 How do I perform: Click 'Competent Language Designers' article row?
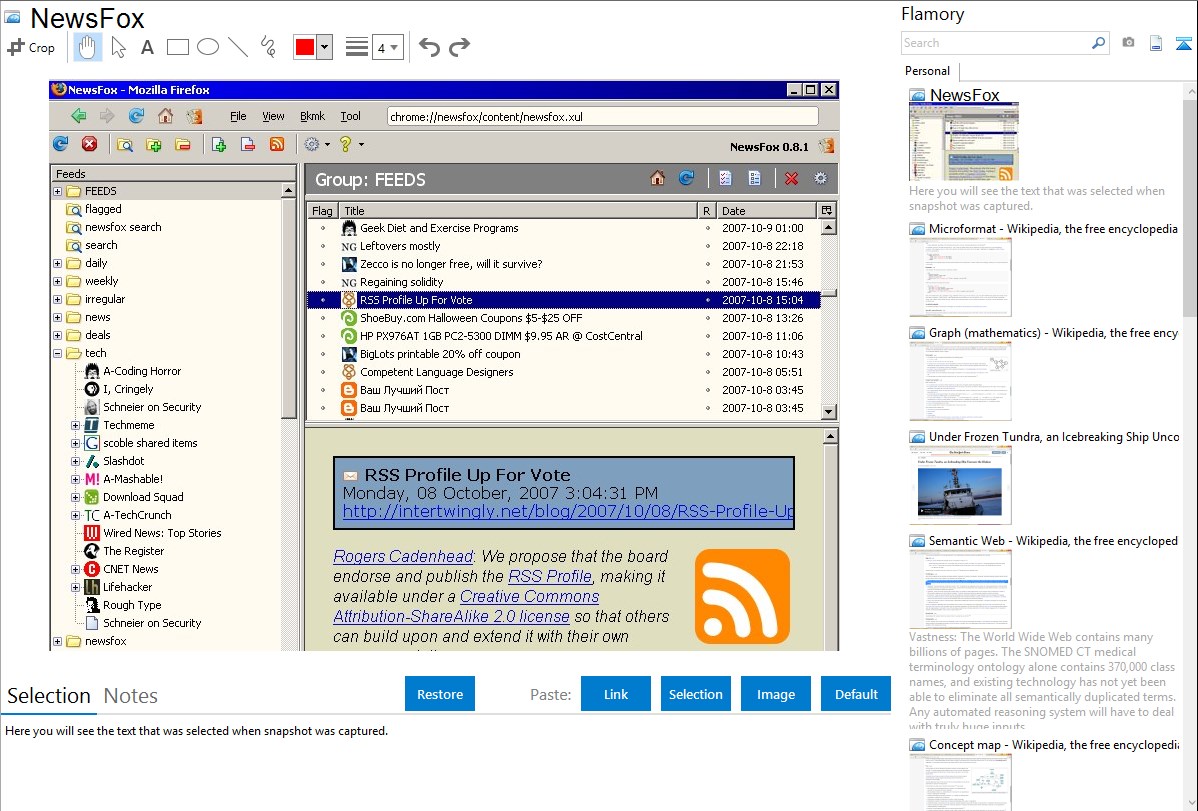click(x=564, y=371)
